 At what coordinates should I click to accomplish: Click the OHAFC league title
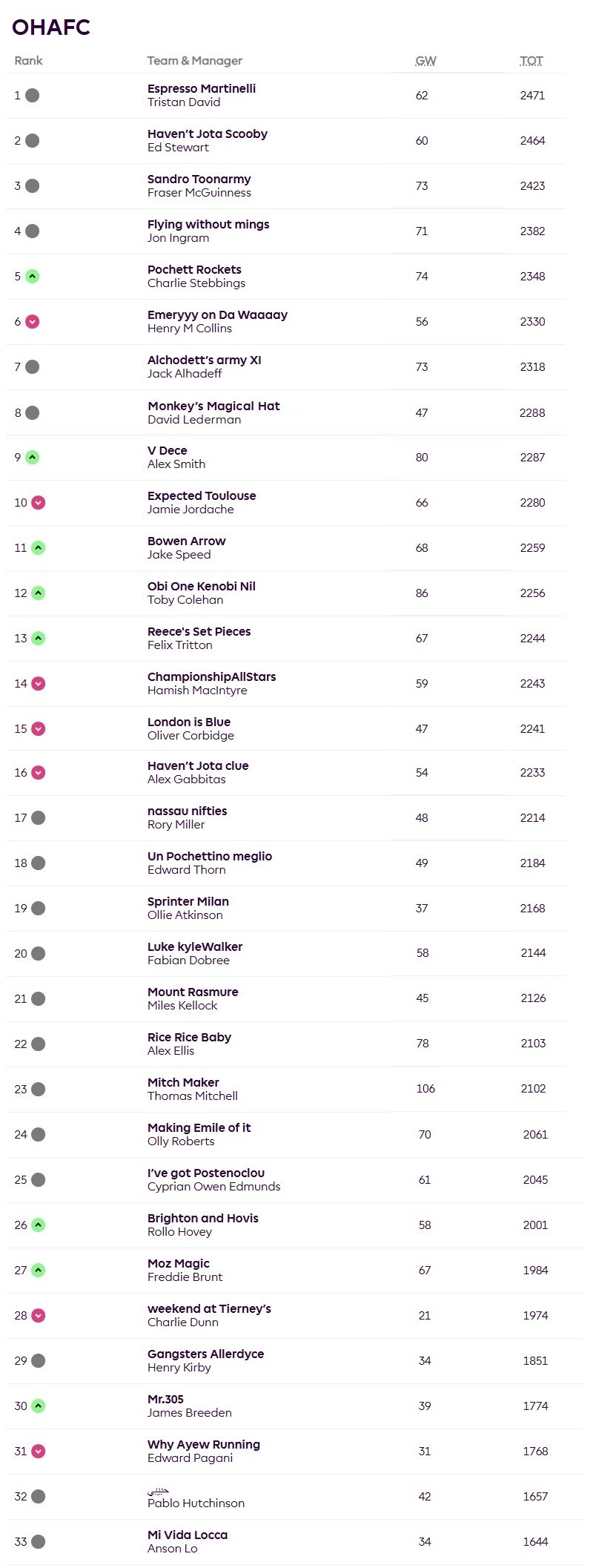tap(51, 27)
